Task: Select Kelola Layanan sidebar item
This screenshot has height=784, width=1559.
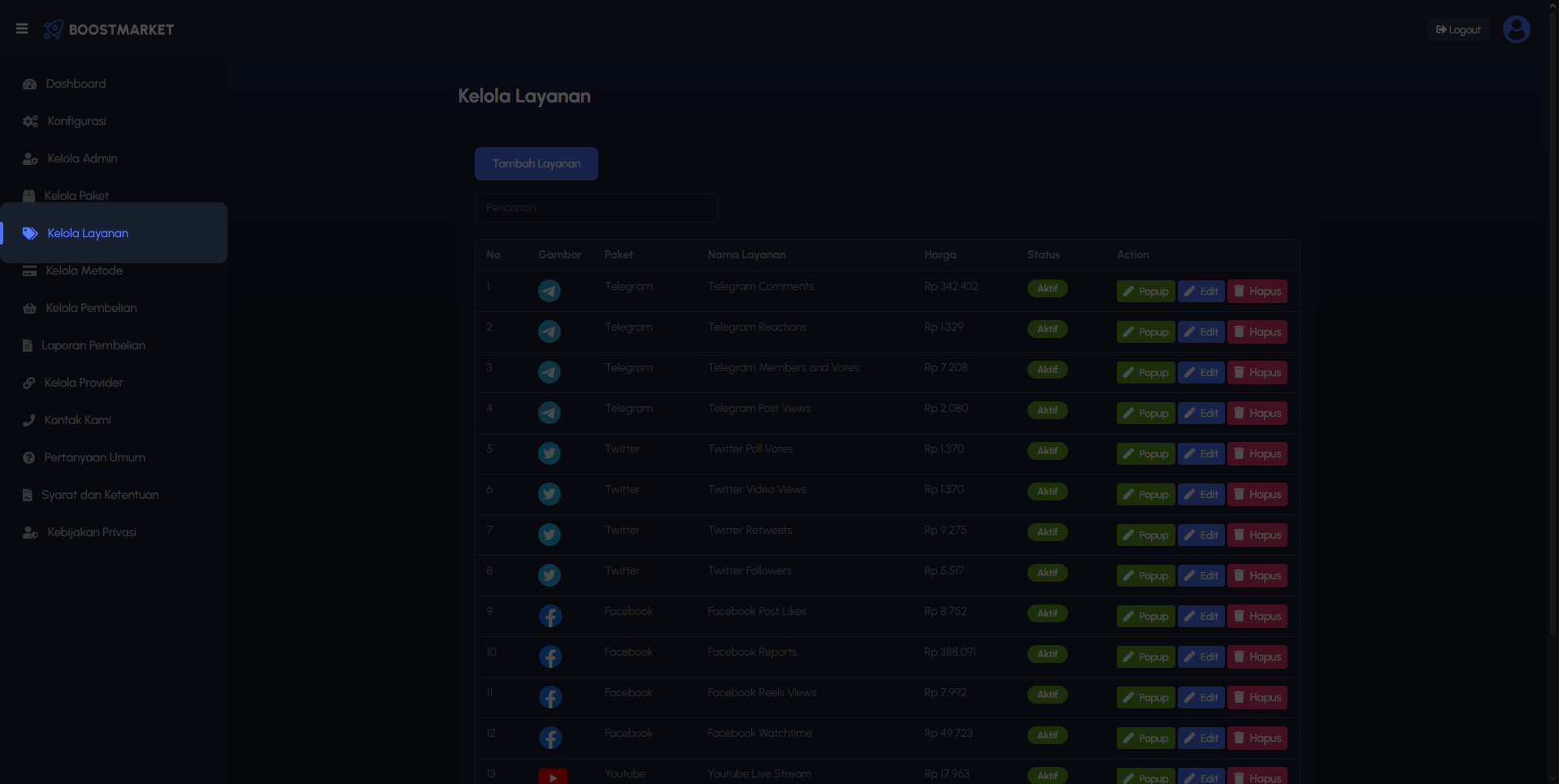Action: tap(114, 233)
